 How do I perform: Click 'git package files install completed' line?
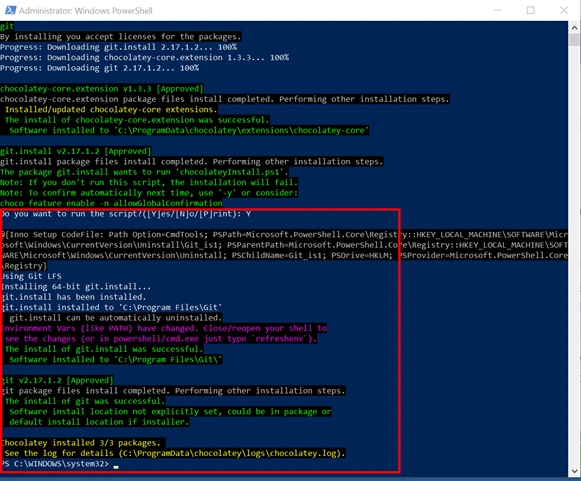click(173, 391)
